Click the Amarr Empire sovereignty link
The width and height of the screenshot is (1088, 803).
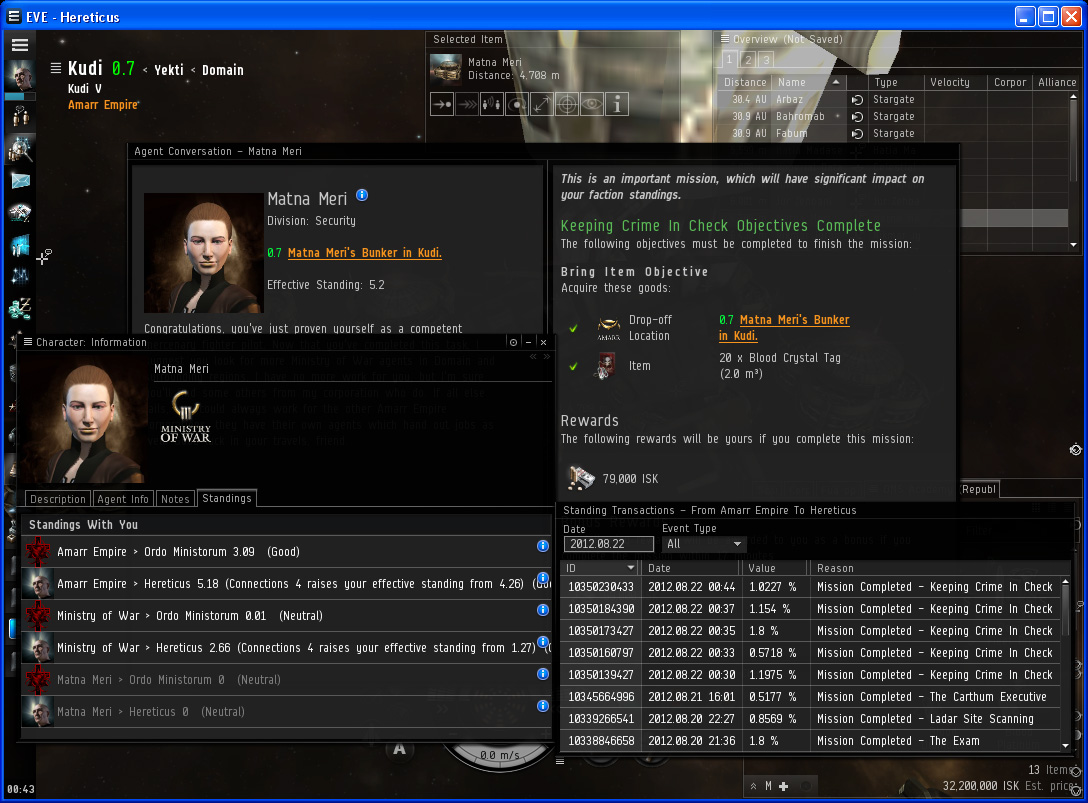coord(103,105)
